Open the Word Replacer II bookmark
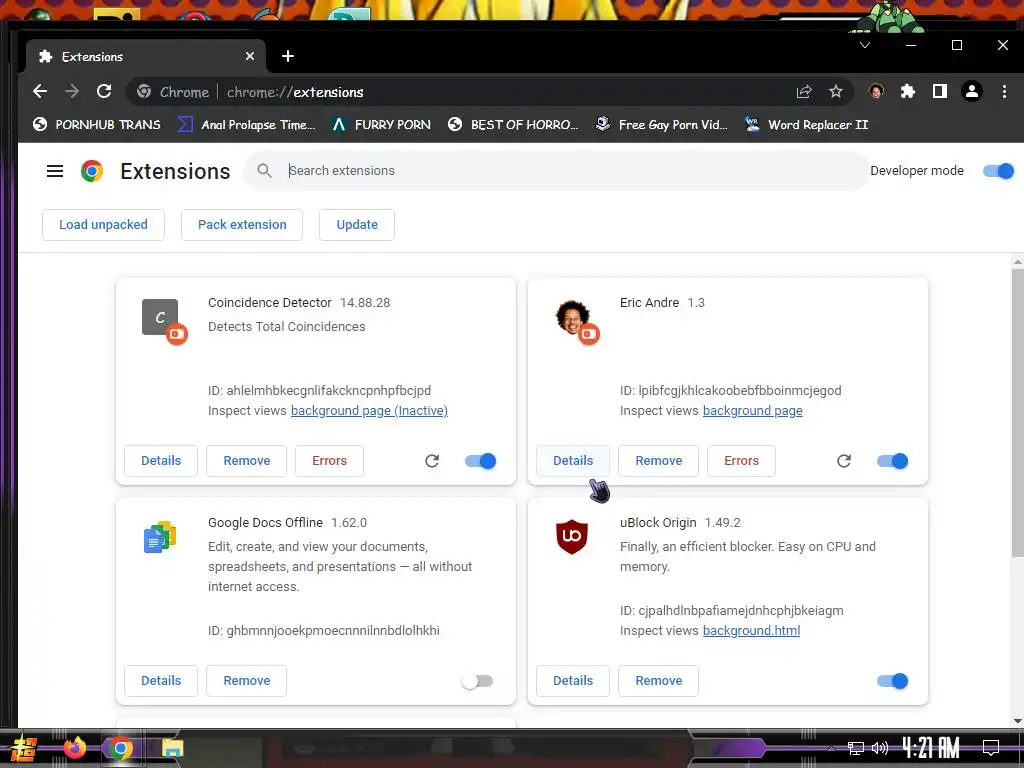 [807, 124]
